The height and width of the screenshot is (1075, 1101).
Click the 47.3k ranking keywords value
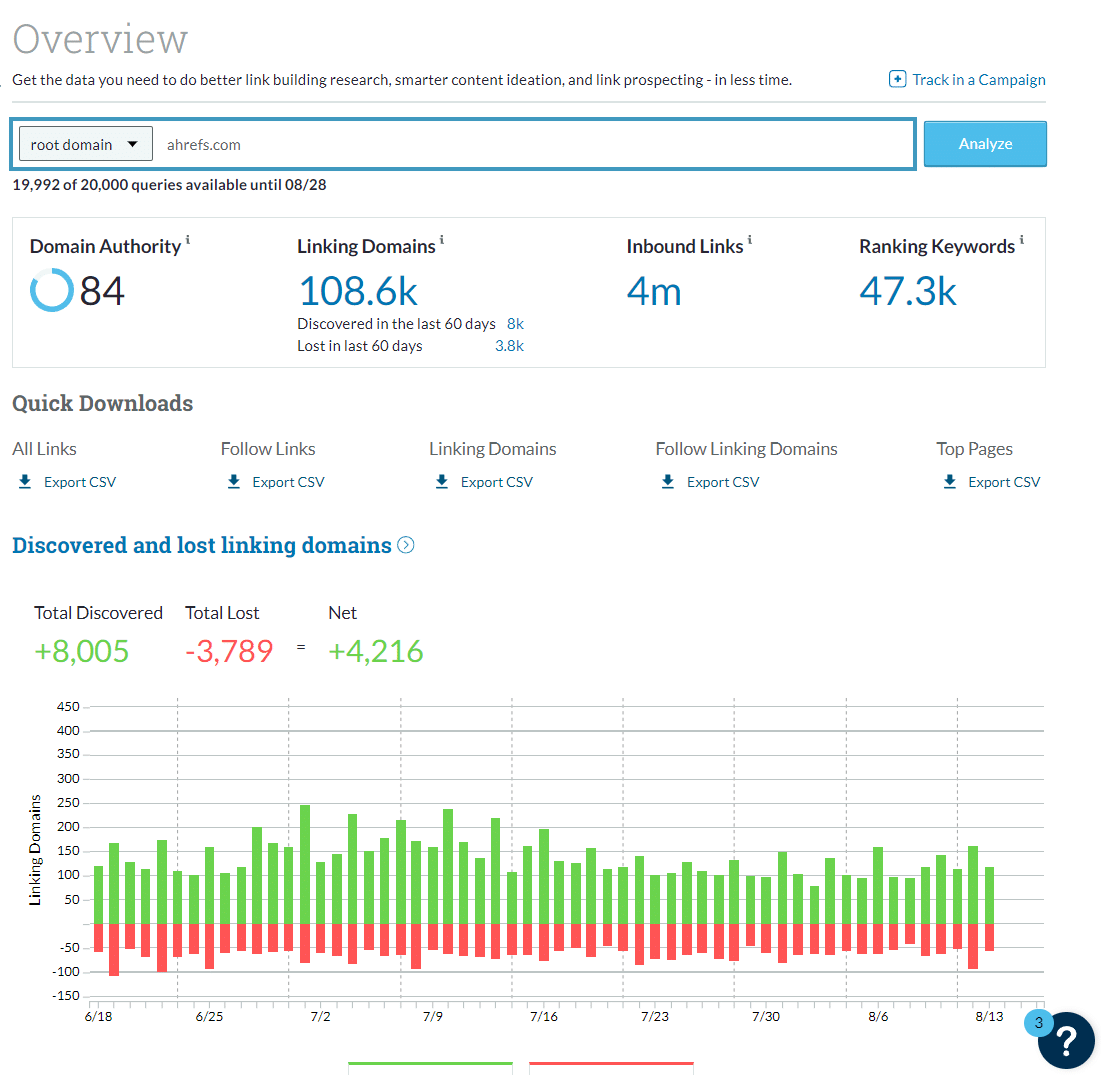[907, 291]
